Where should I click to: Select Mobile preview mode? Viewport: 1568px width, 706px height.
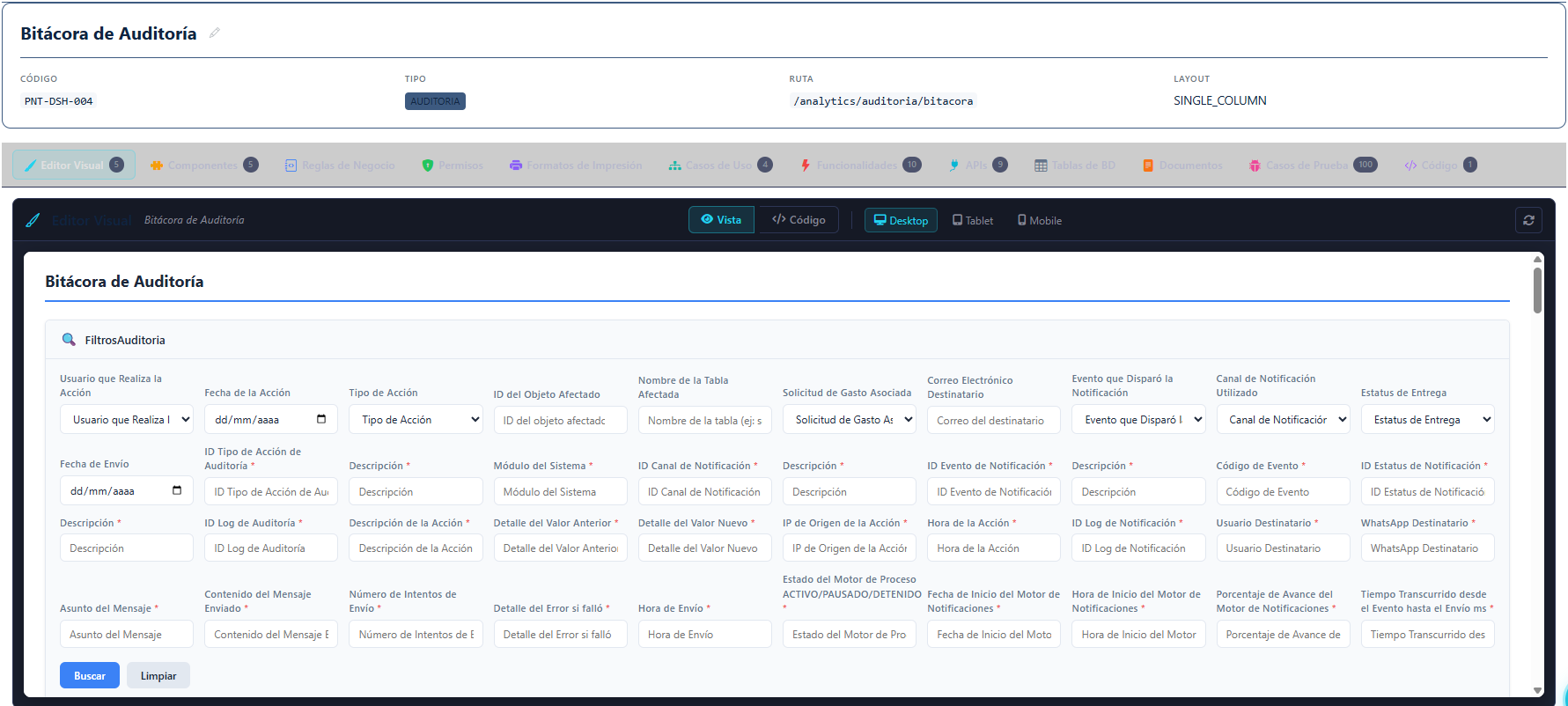[1040, 220]
